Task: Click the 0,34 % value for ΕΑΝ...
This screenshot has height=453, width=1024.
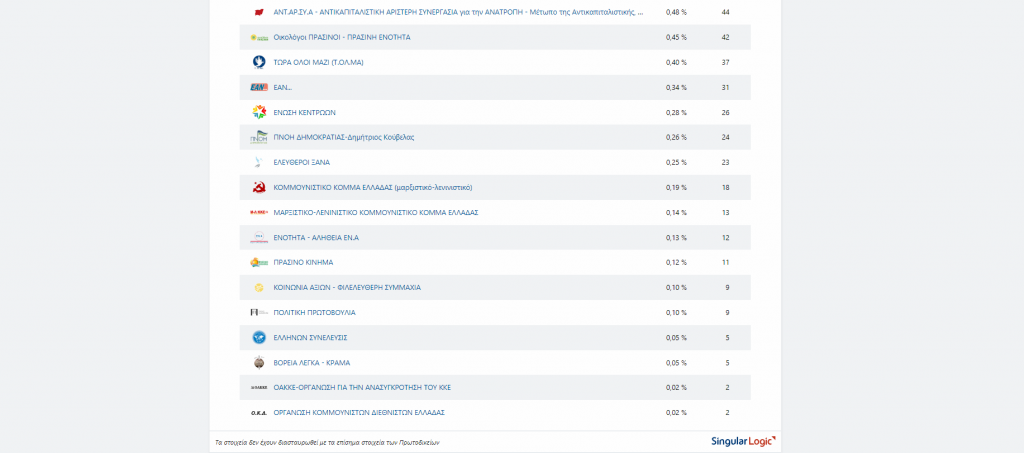Action: [676, 87]
